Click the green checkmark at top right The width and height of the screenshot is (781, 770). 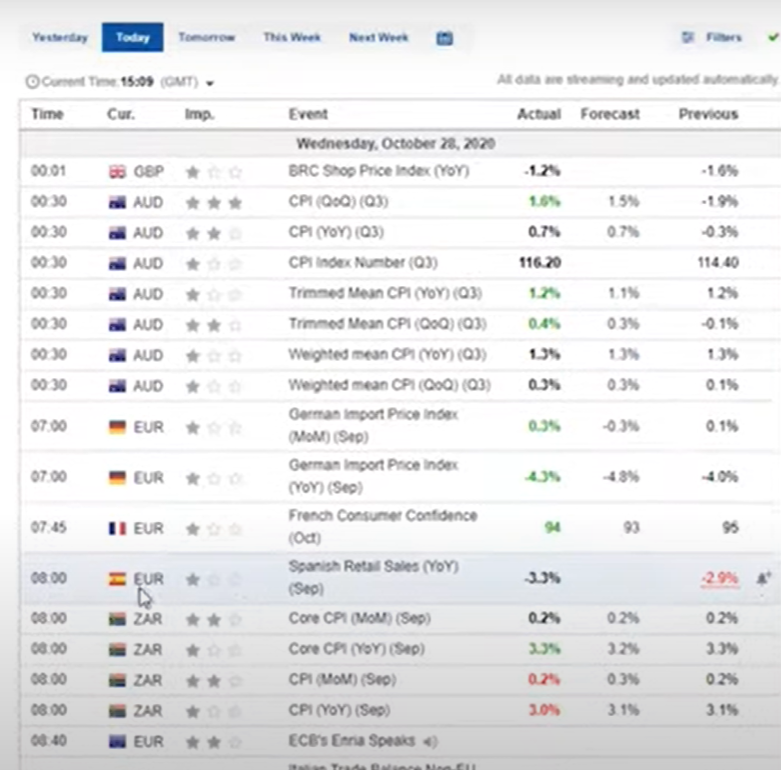[772, 38]
